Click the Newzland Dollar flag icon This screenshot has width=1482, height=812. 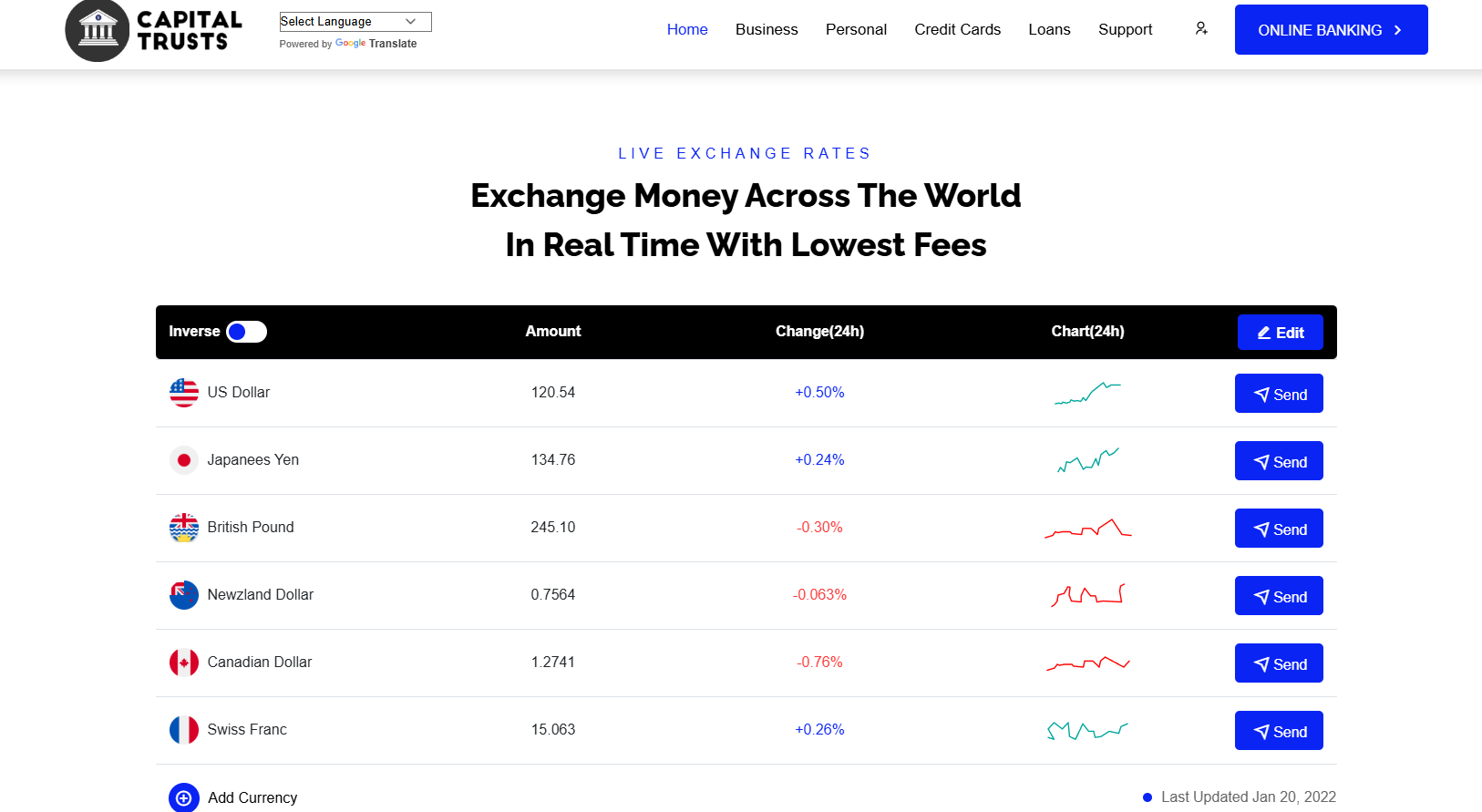click(x=184, y=595)
